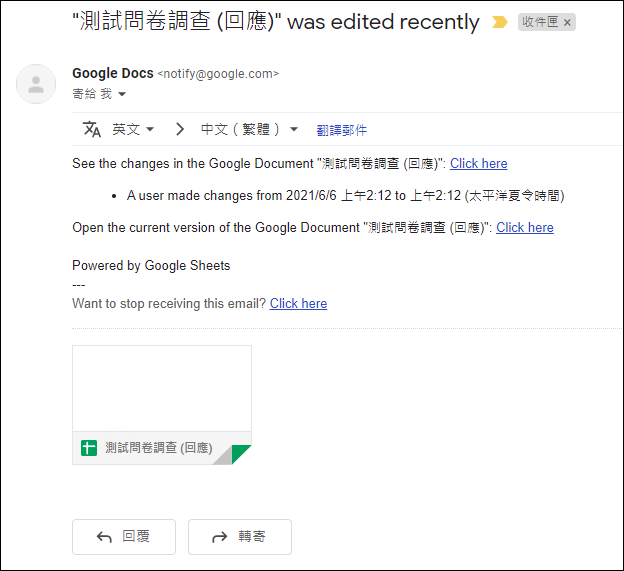Click the green Google Sheets icon on attachment

(x=89, y=448)
